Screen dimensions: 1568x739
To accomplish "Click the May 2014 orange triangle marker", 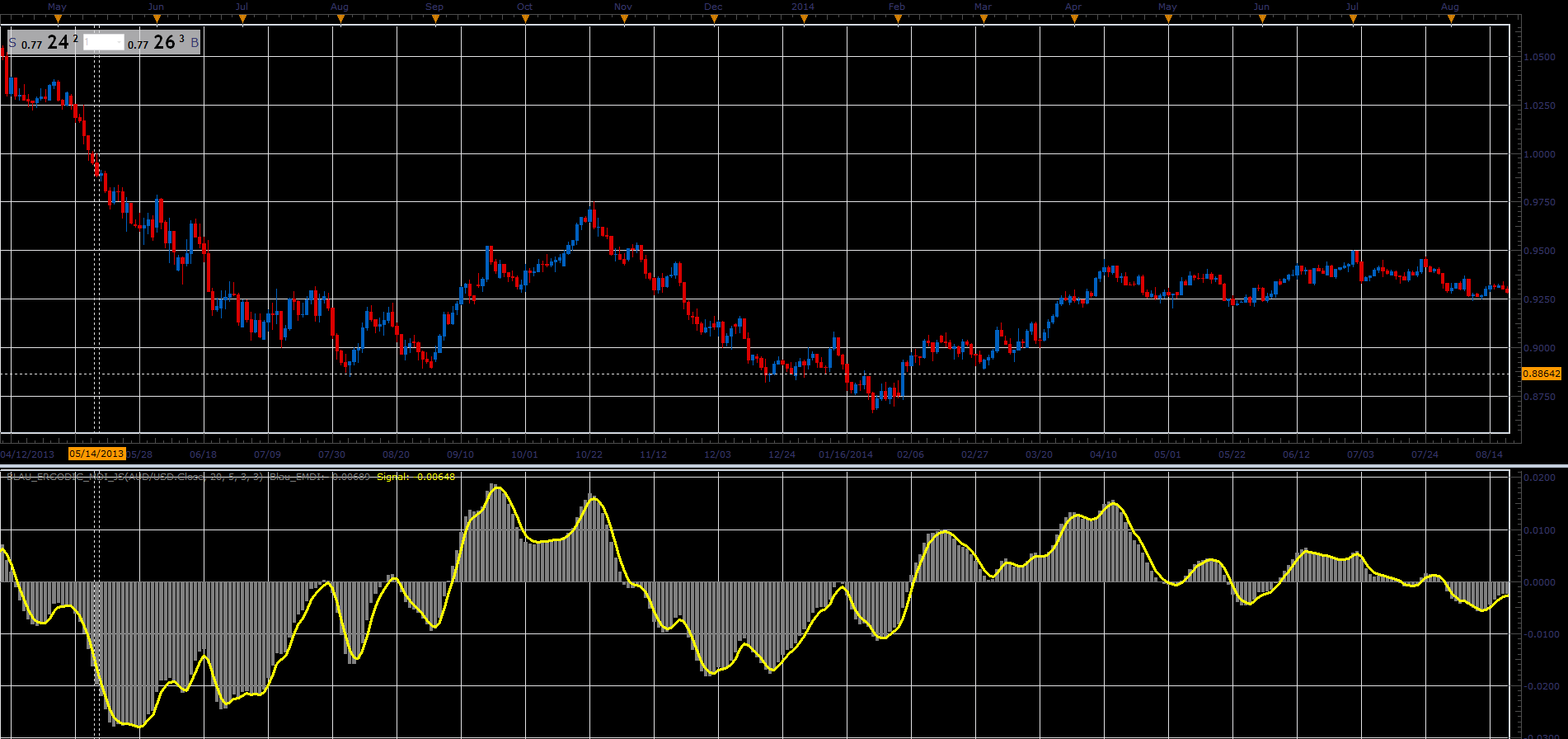I will click(x=1168, y=19).
